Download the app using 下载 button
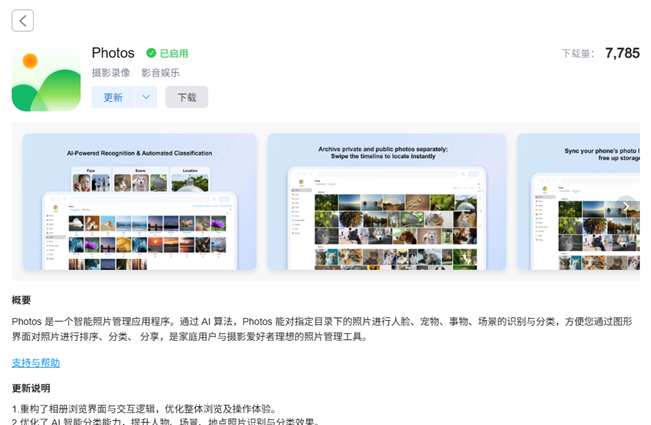This screenshot has width=651, height=425. click(x=187, y=97)
